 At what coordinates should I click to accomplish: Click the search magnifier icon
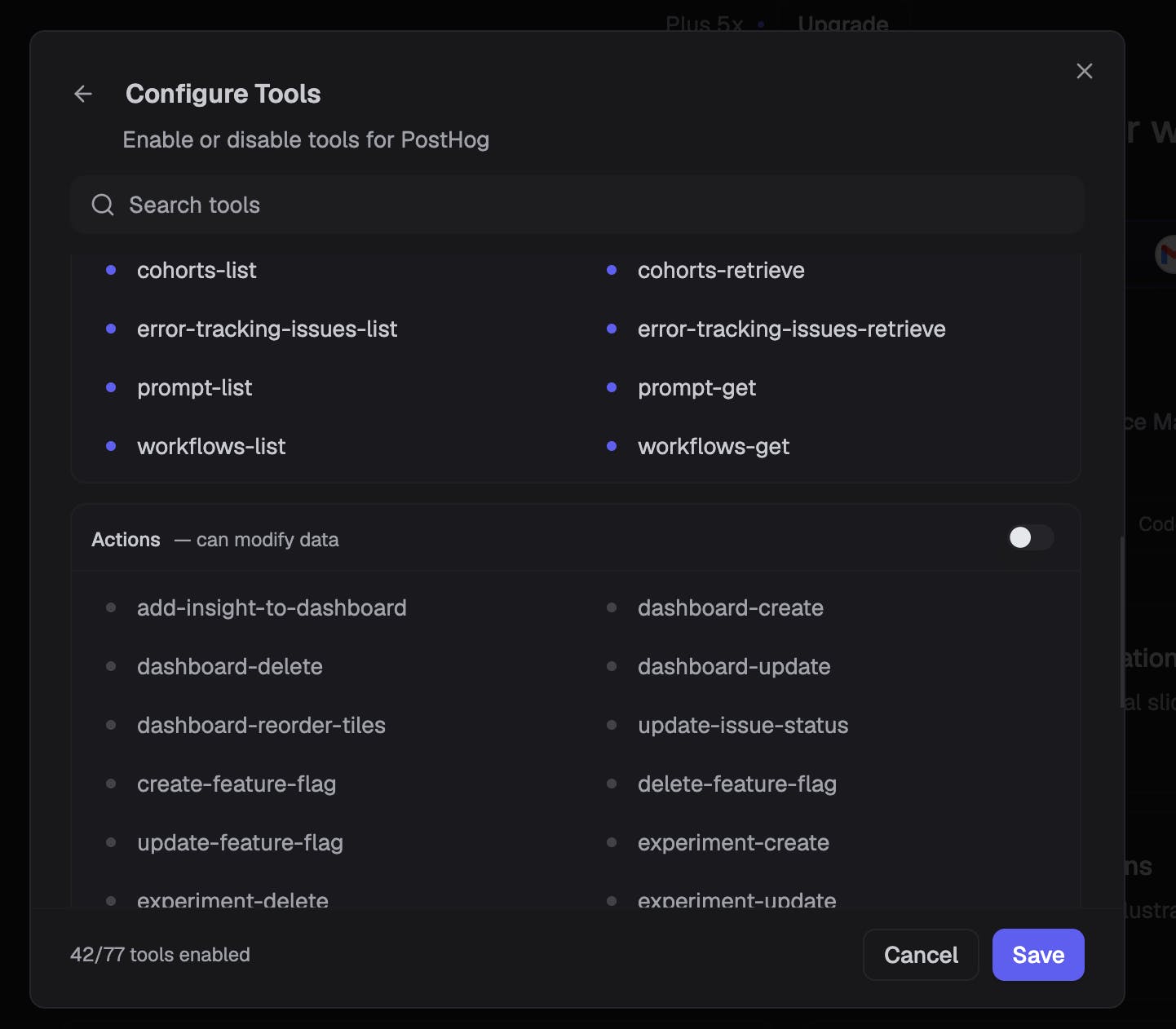point(103,205)
